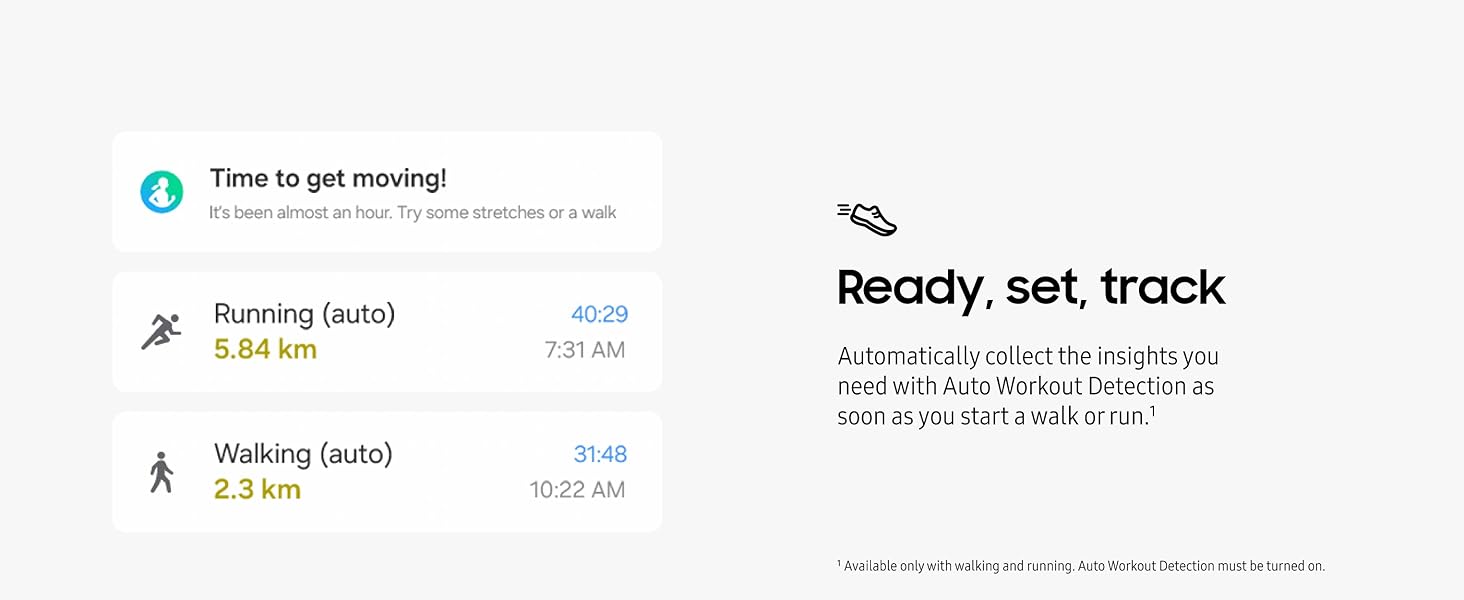Click the speeding sneaker icon

point(867,219)
